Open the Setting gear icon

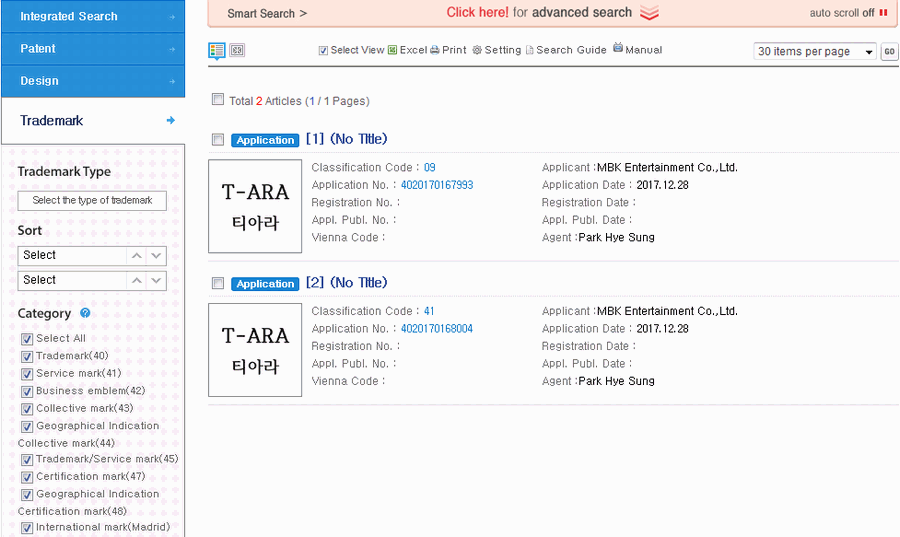477,50
